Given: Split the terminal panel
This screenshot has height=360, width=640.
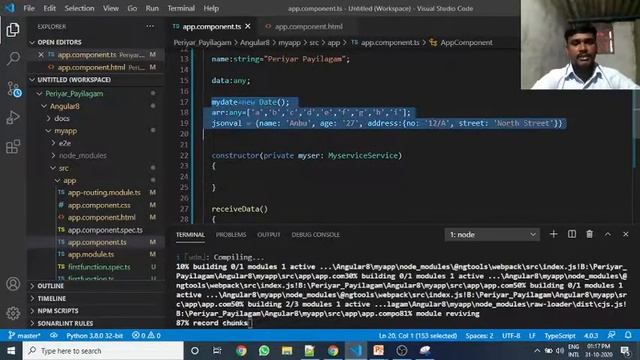Looking at the screenshot, I should pyautogui.click(x=572, y=234).
